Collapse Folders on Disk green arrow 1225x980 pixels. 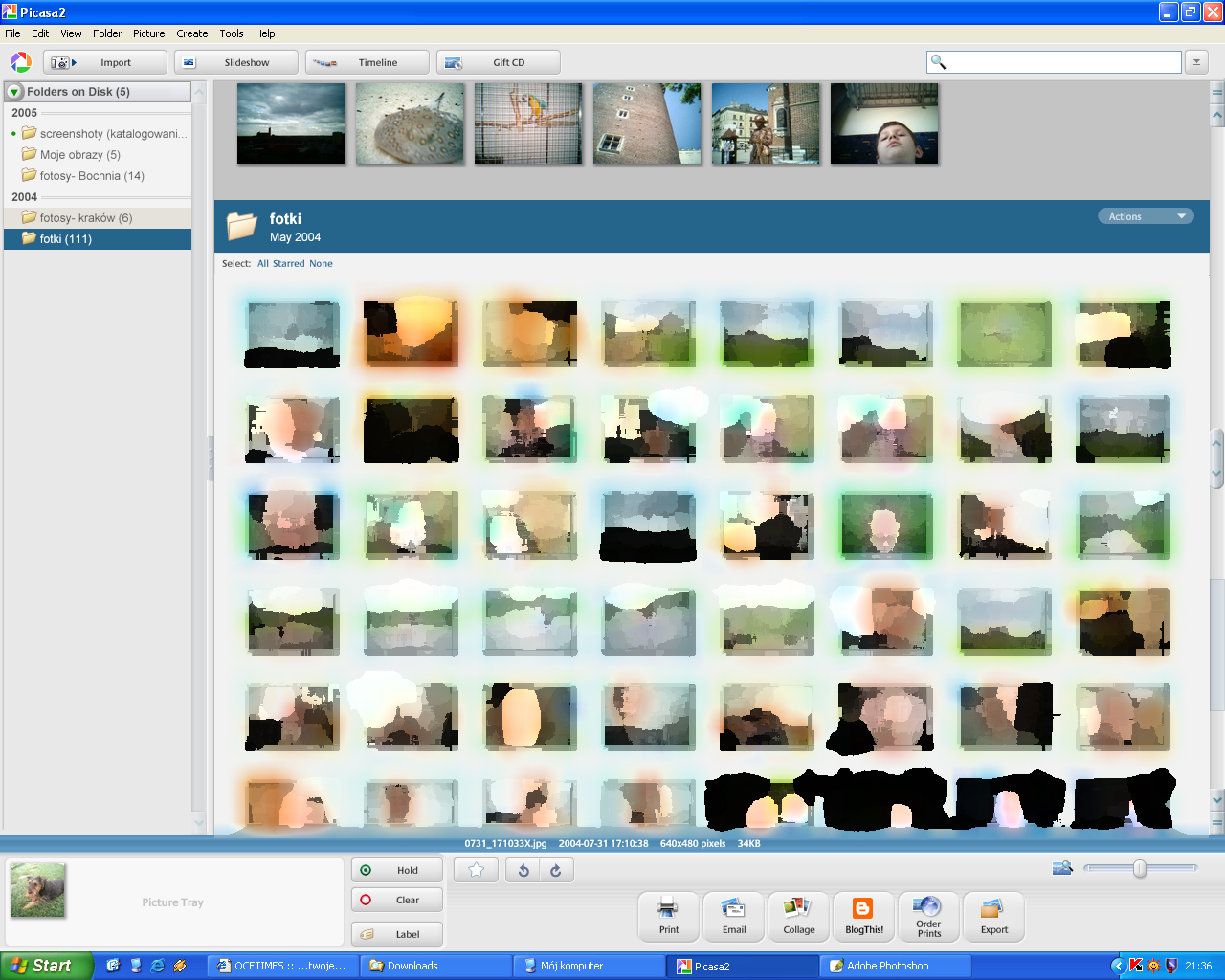[15, 92]
